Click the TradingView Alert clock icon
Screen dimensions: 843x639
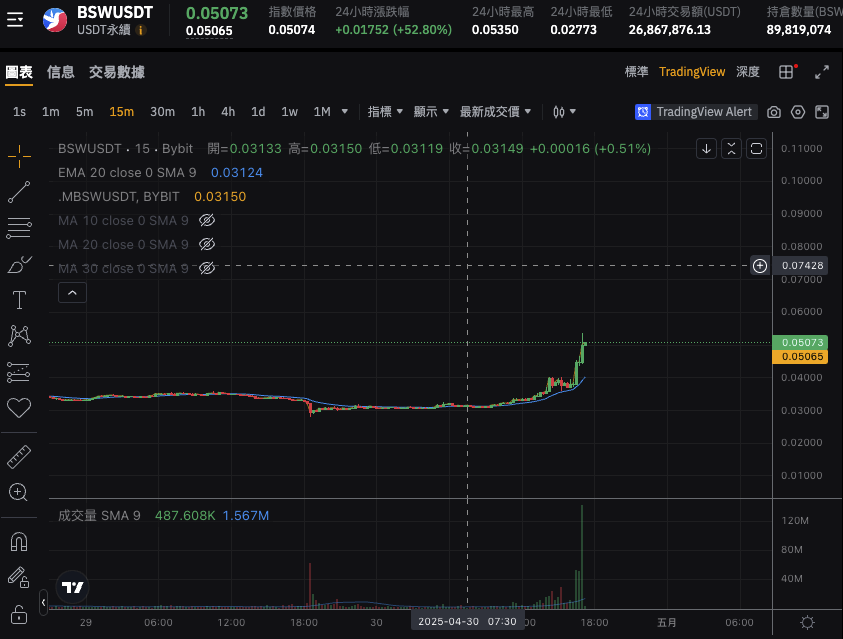(643, 112)
